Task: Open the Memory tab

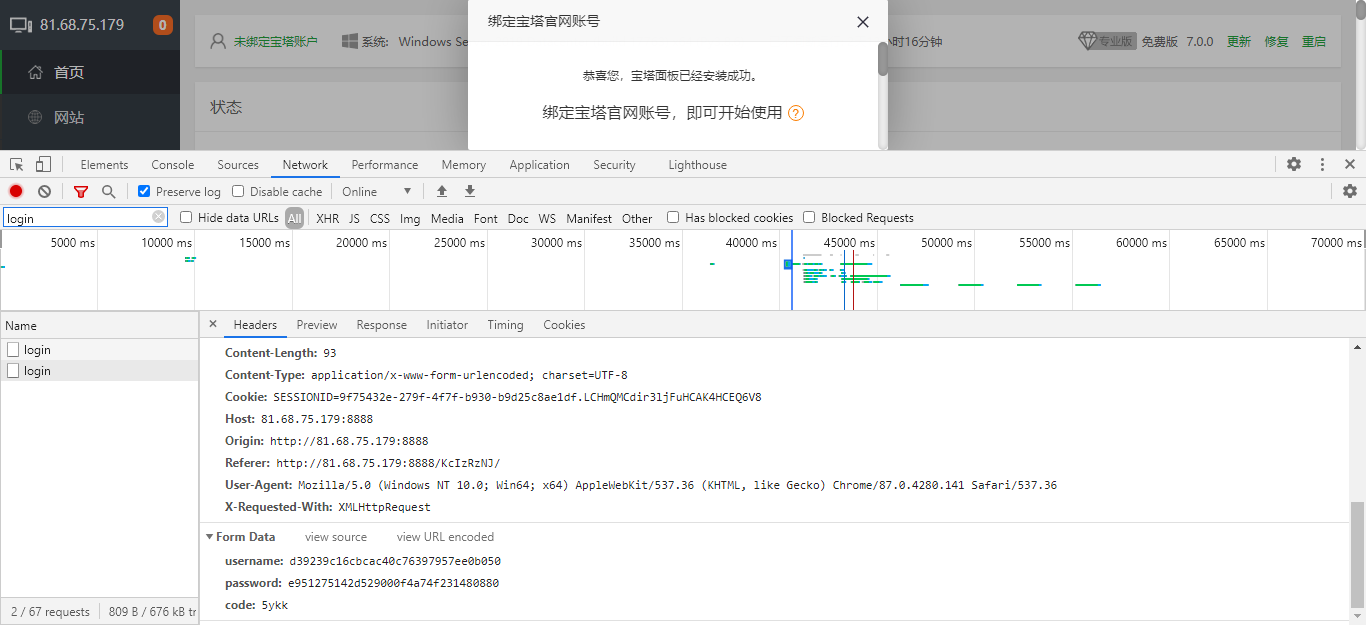Action: [x=464, y=165]
